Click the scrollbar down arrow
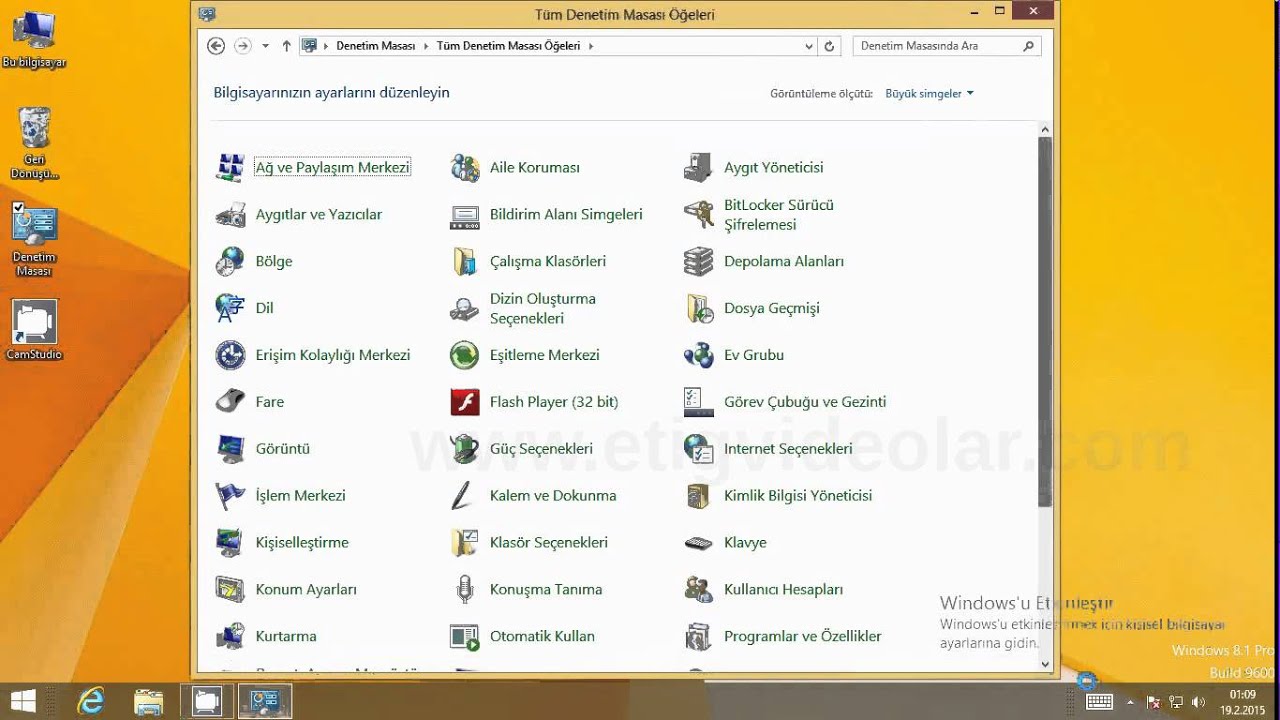1280x720 pixels. (x=1045, y=664)
